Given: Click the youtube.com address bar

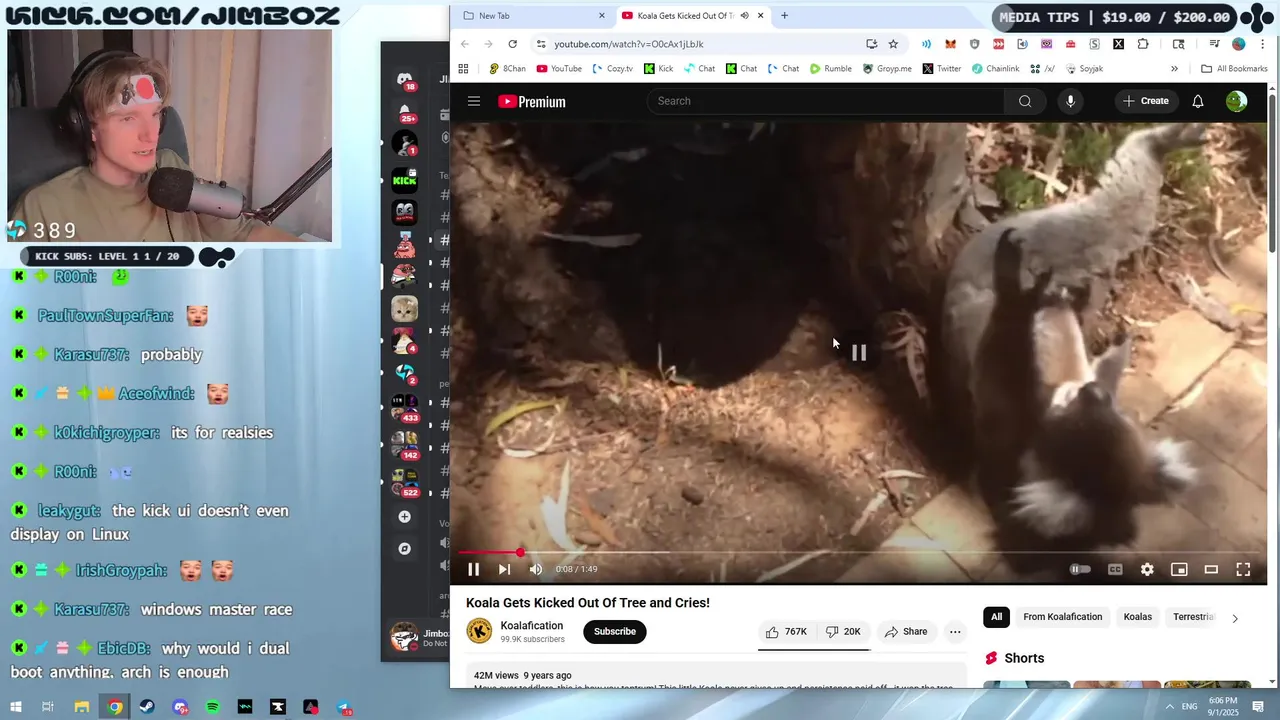Looking at the screenshot, I should pos(700,44).
